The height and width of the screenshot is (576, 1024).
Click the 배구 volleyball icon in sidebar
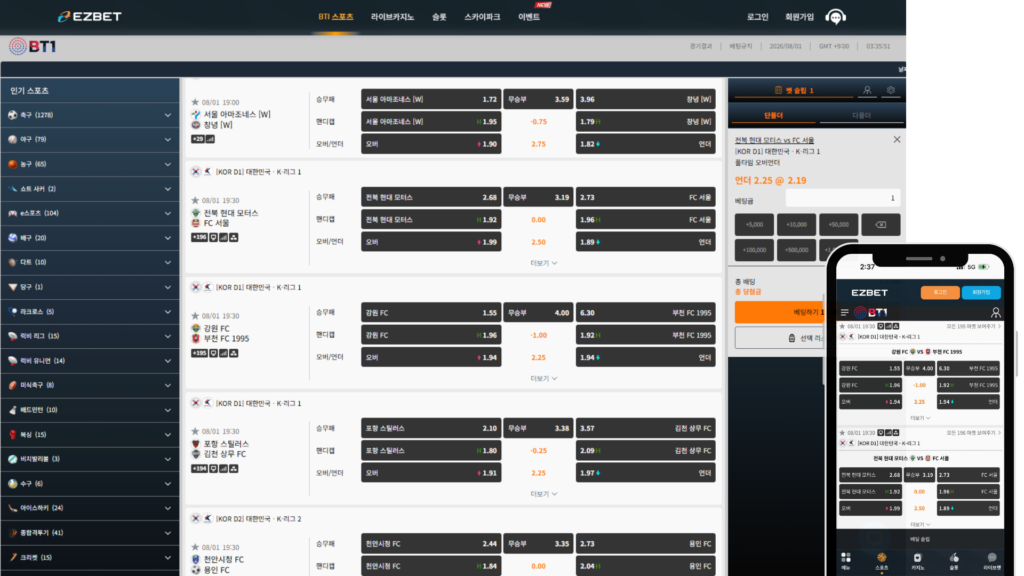[12, 238]
